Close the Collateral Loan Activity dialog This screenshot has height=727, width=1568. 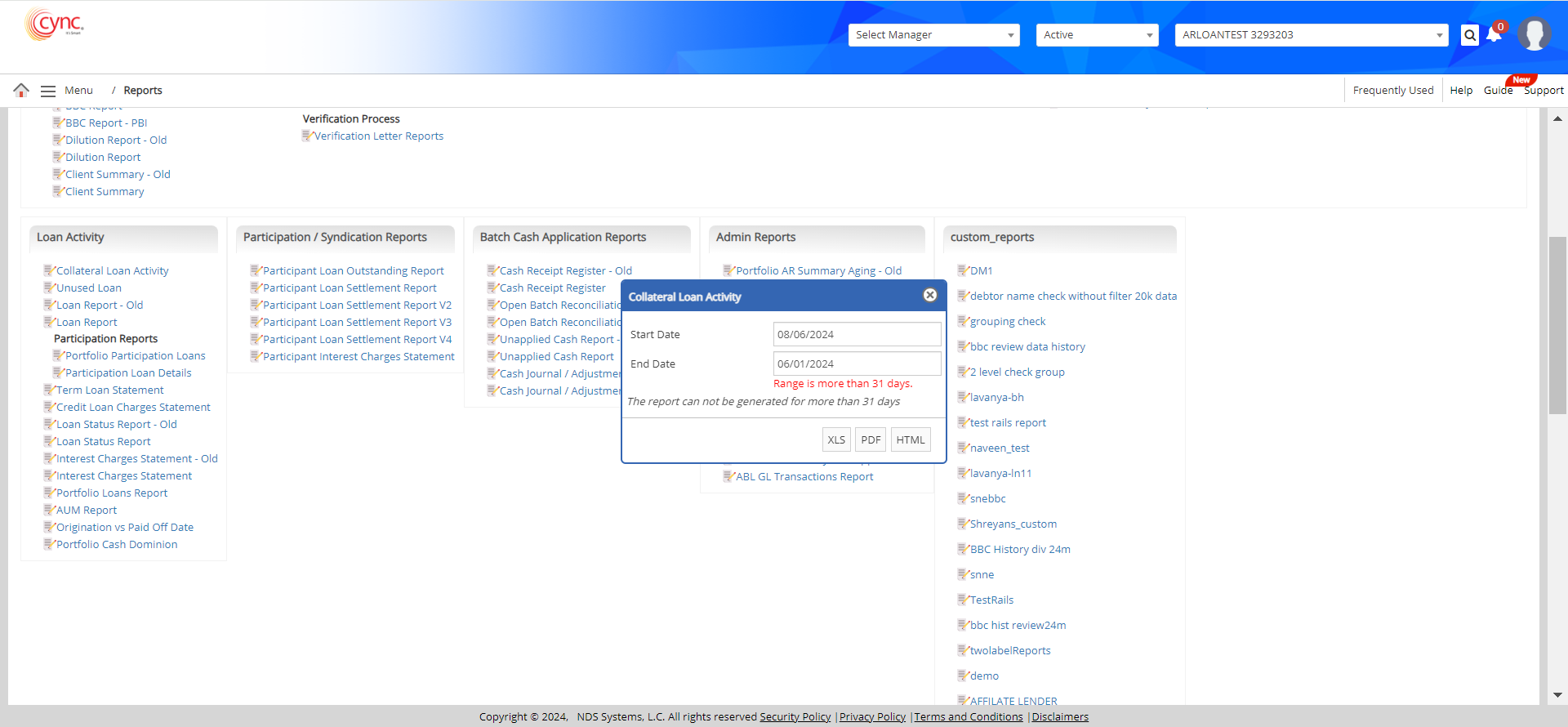click(x=930, y=296)
